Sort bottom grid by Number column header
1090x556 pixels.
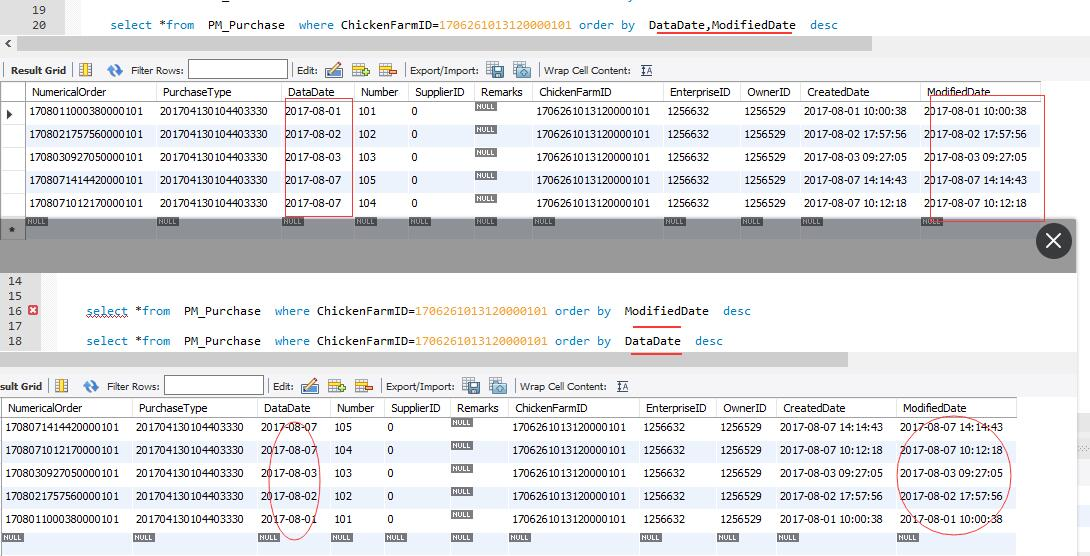pyautogui.click(x=356, y=408)
